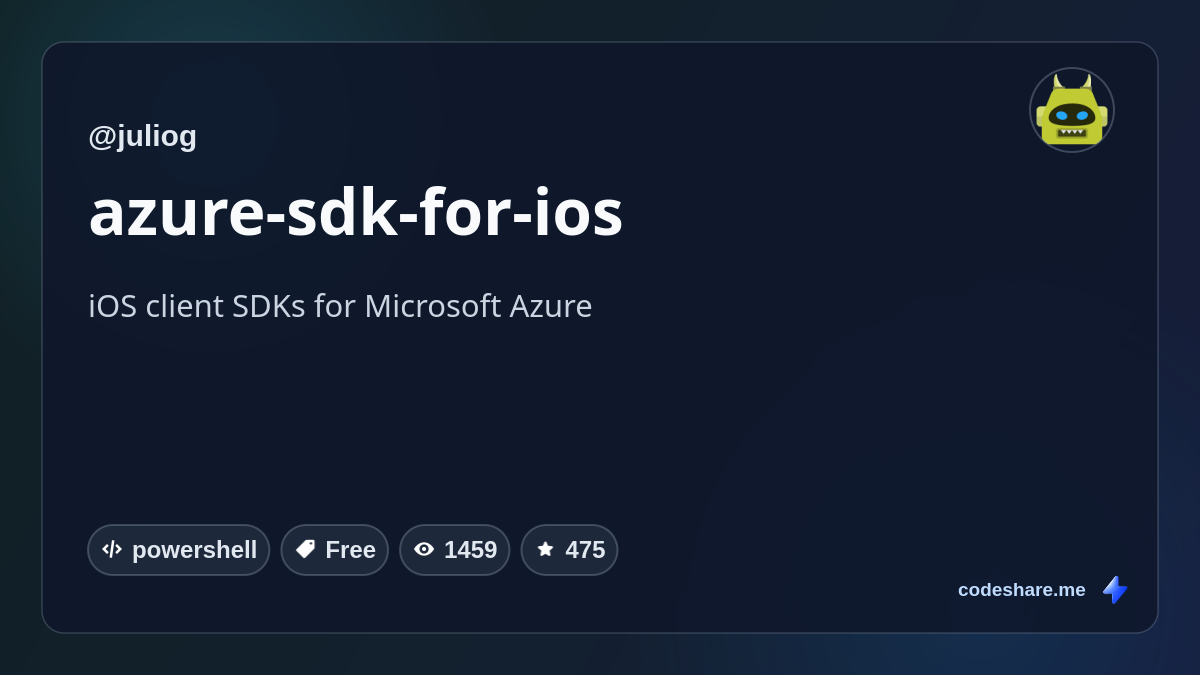
Task: Click the price tag icon beside Free
Action: [305, 549]
